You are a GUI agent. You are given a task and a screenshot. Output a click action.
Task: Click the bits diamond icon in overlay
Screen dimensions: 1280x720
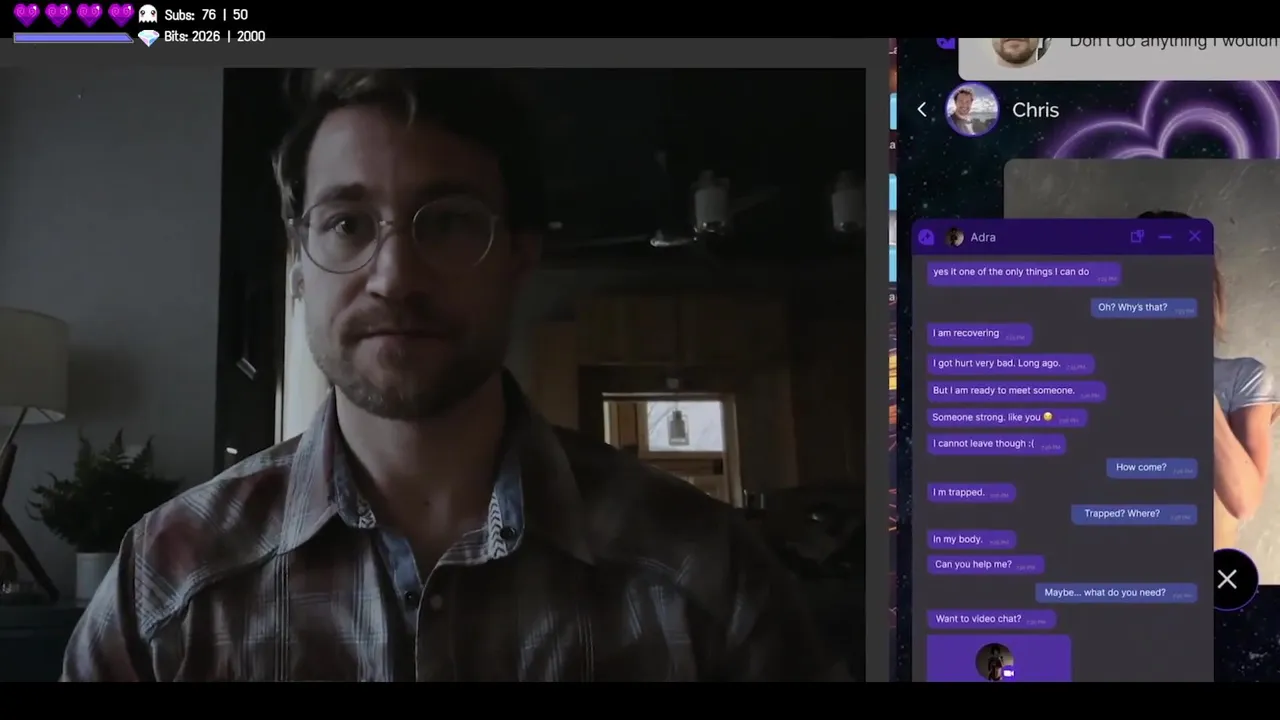[148, 37]
